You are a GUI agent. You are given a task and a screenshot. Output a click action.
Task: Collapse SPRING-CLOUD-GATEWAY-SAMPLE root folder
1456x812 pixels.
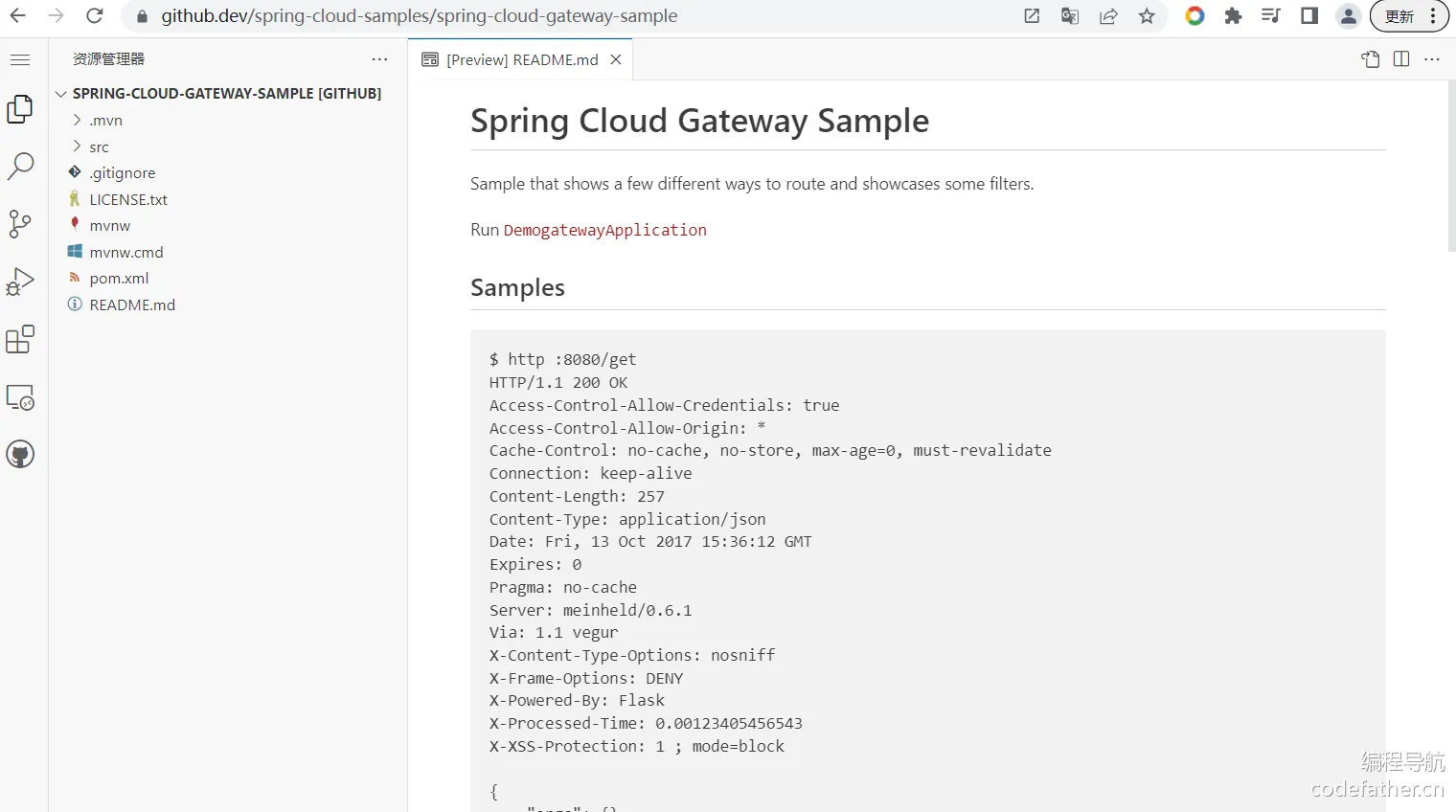(x=227, y=93)
